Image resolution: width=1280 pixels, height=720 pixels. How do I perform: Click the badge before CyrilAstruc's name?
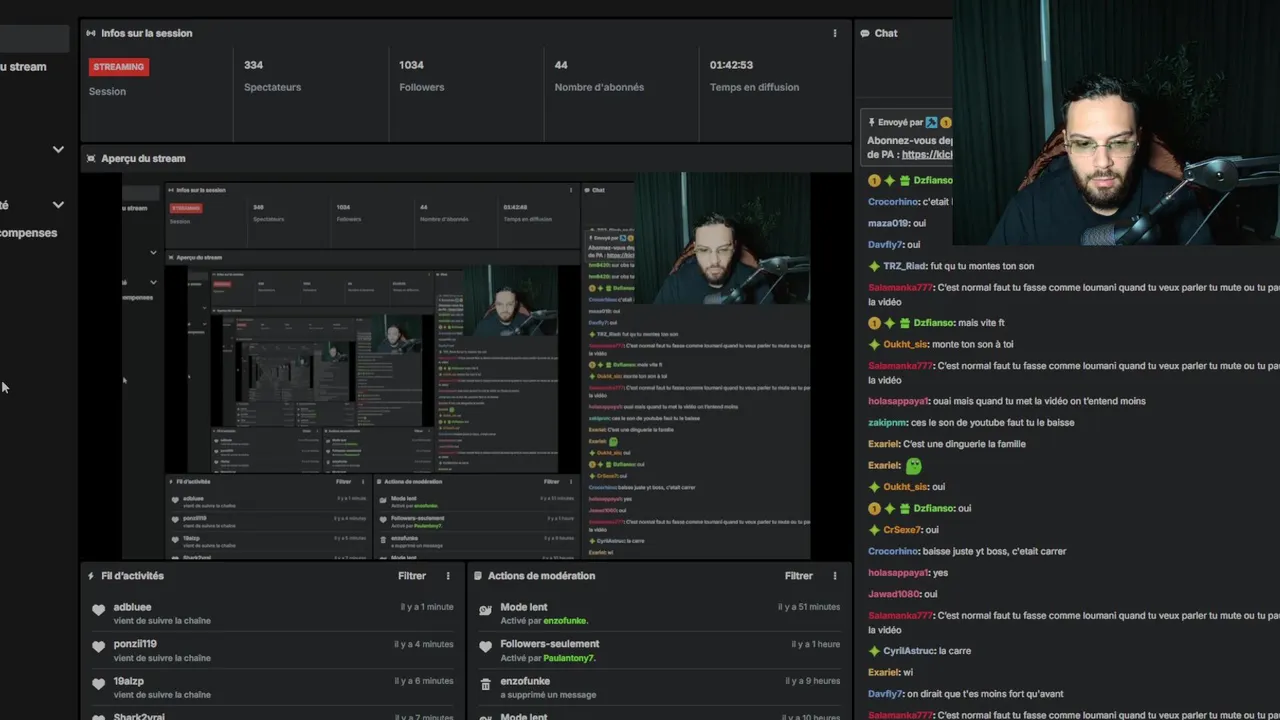(x=874, y=651)
